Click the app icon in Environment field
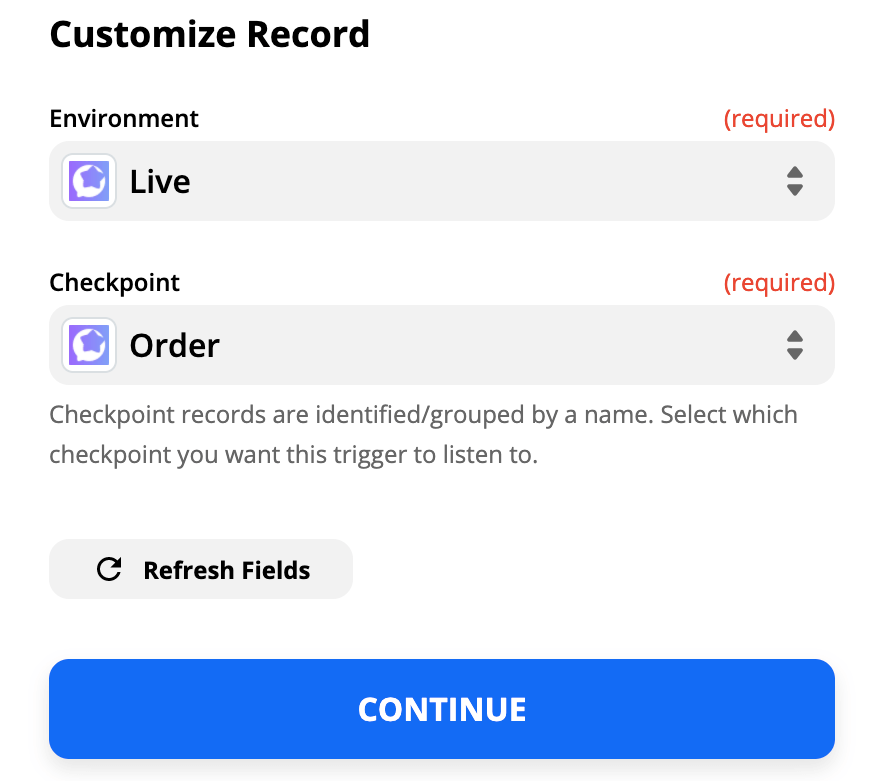This screenshot has height=781, width=869. pos(89,181)
